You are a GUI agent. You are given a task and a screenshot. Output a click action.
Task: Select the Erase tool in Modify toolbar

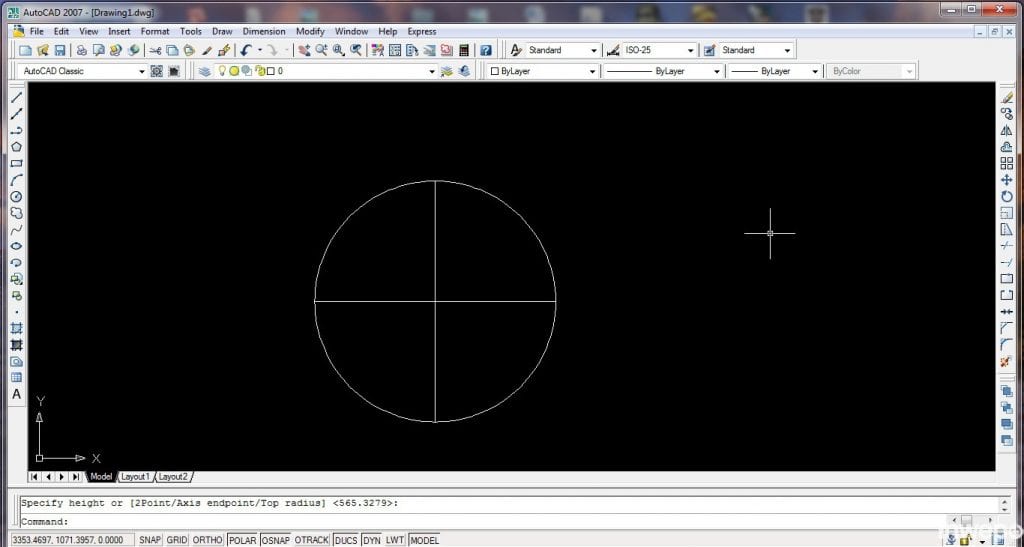tap(1007, 98)
